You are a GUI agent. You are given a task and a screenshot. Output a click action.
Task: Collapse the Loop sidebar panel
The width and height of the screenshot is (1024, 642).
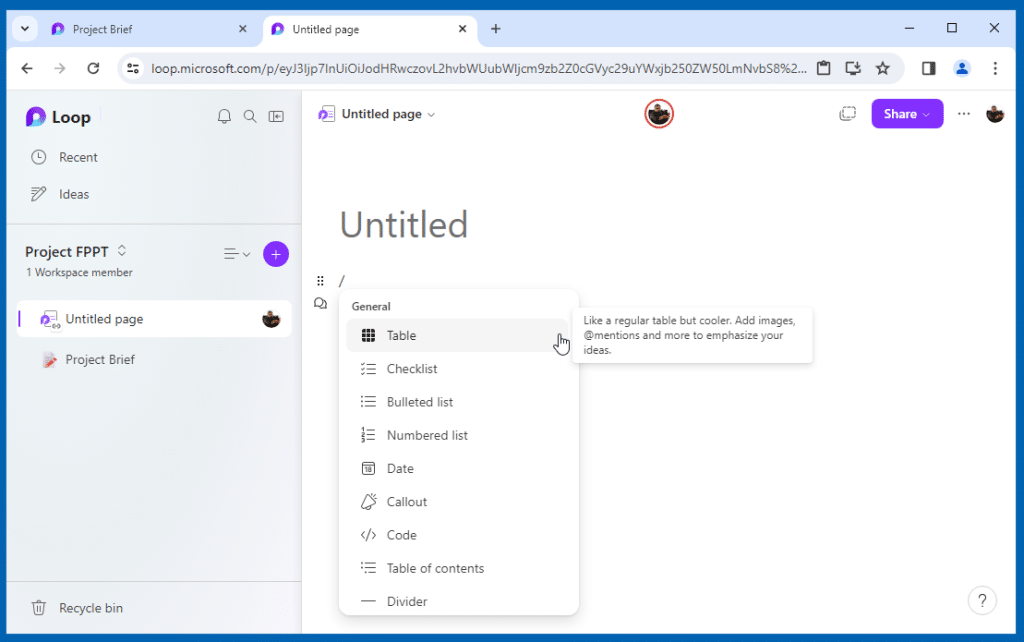[276, 117]
